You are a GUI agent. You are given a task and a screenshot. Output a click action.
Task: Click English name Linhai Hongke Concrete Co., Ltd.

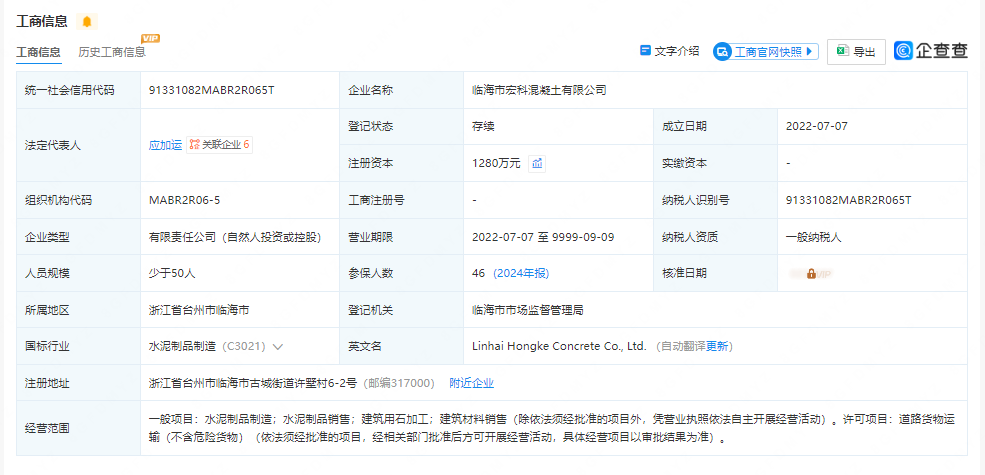559,346
